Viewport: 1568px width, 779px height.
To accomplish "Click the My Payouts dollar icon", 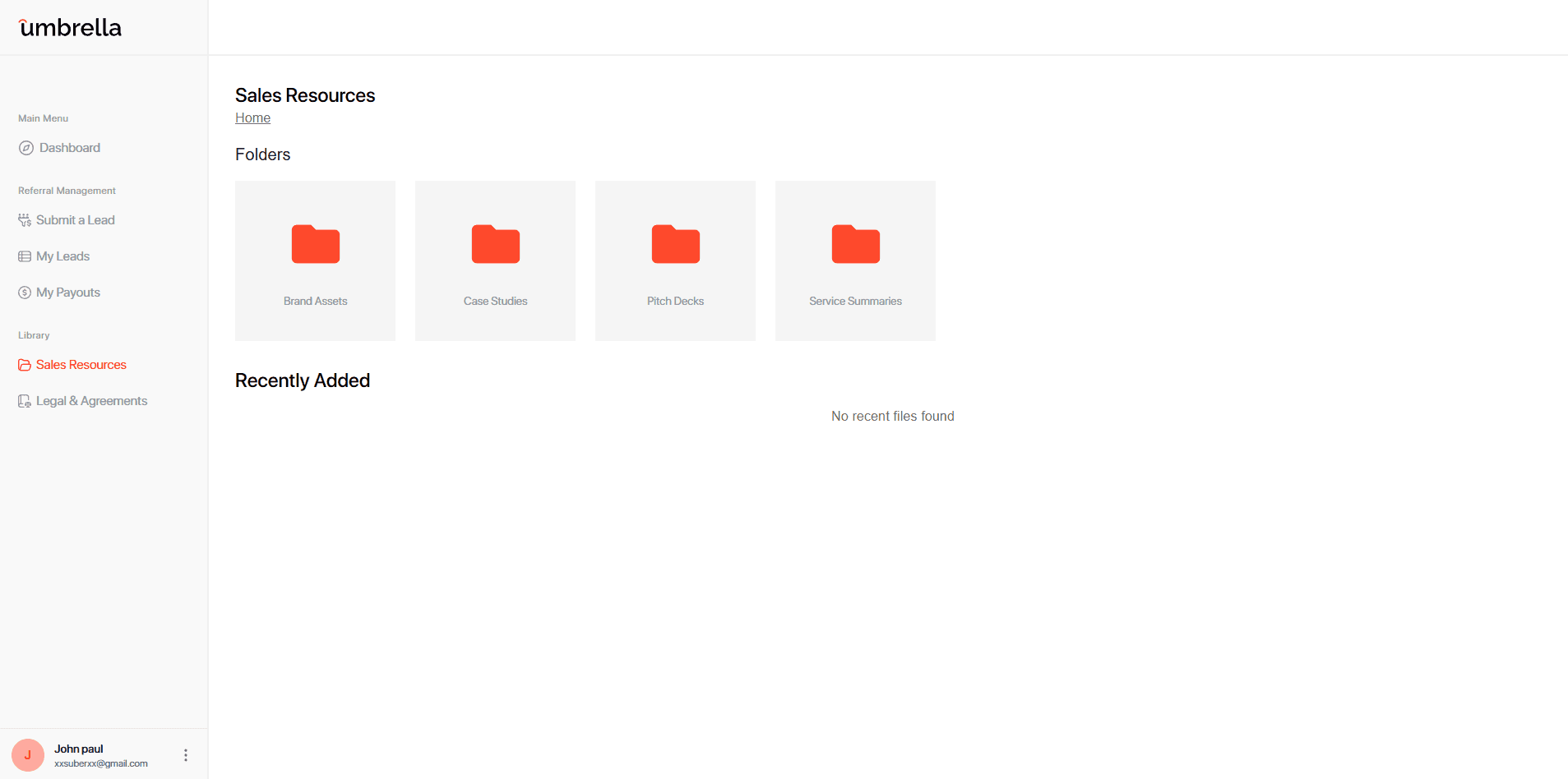I will coord(25,293).
